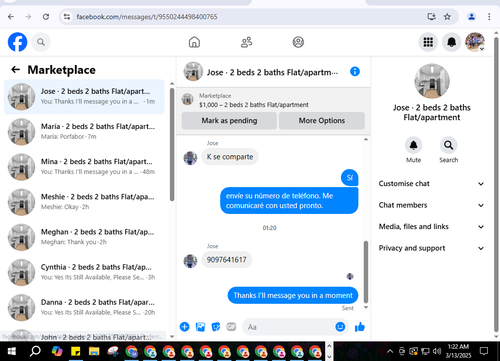Image resolution: width=500 pixels, height=361 pixels.
Task: Open conversation information icon
Action: (x=355, y=71)
